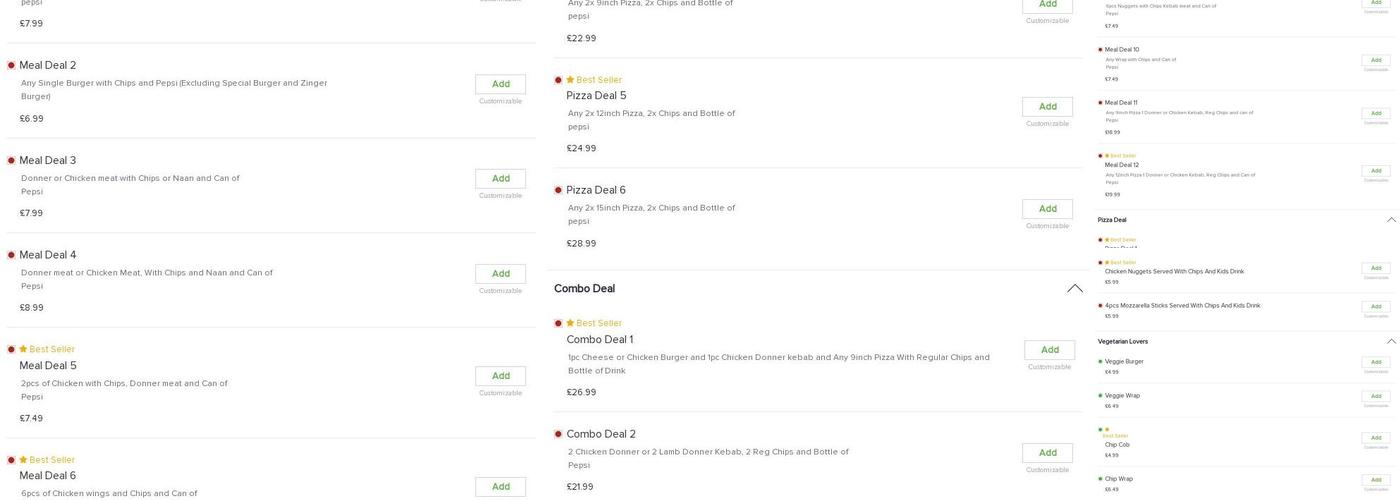The width and height of the screenshot is (1400, 500).
Task: Select the Vegetarian Lovers section heading
Action: click(1122, 342)
